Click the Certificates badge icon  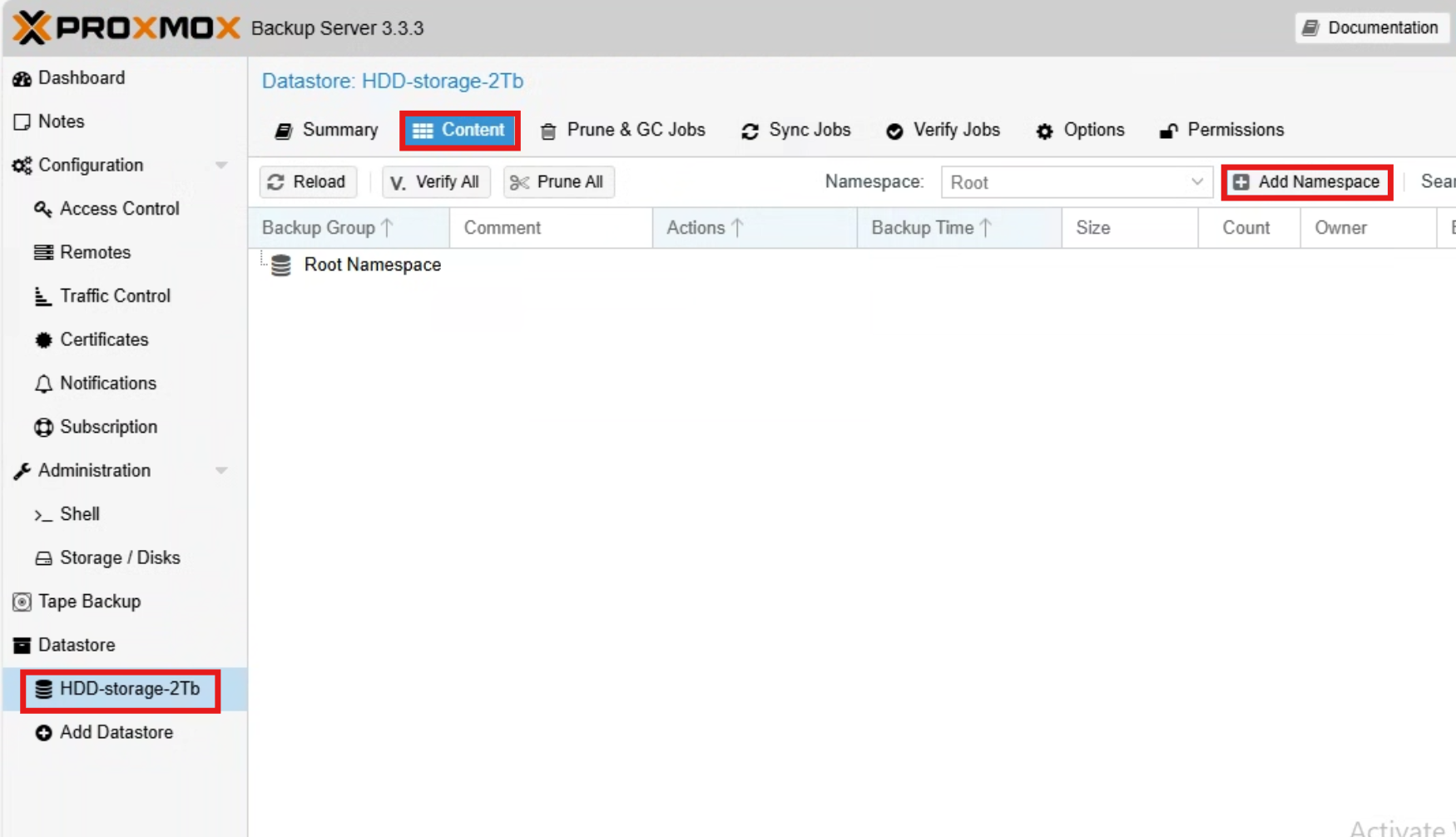click(x=43, y=339)
